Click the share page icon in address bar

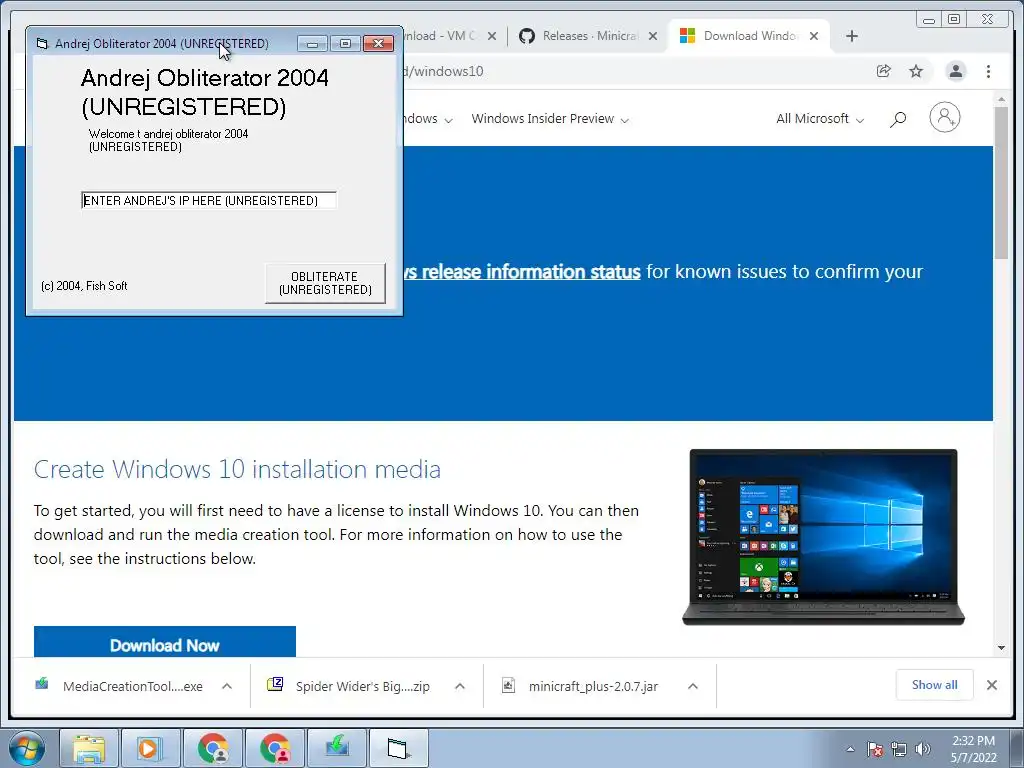pos(884,71)
